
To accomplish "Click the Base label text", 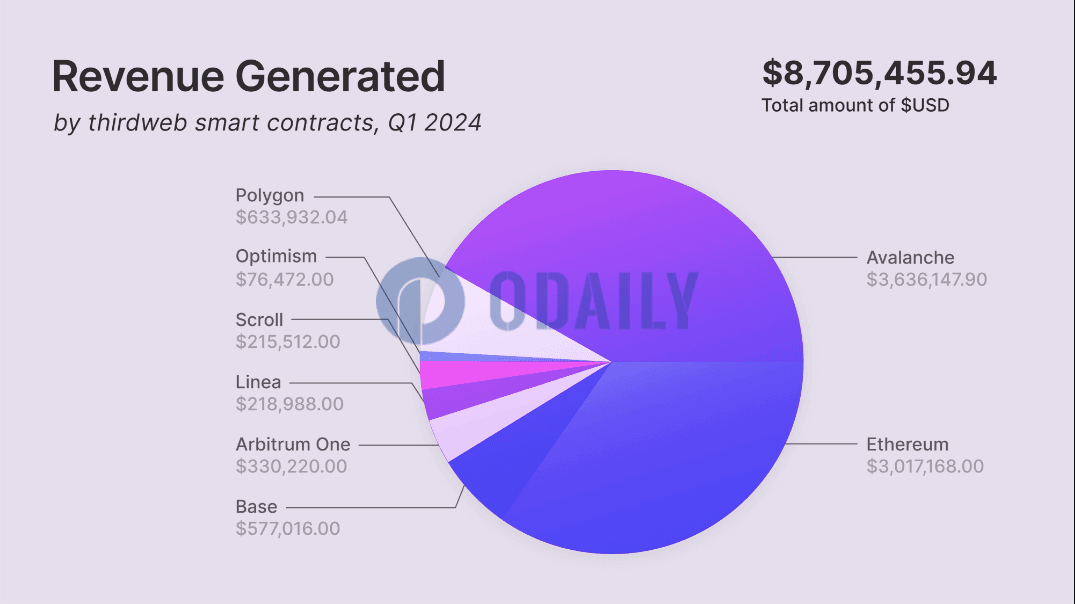I will (x=256, y=507).
